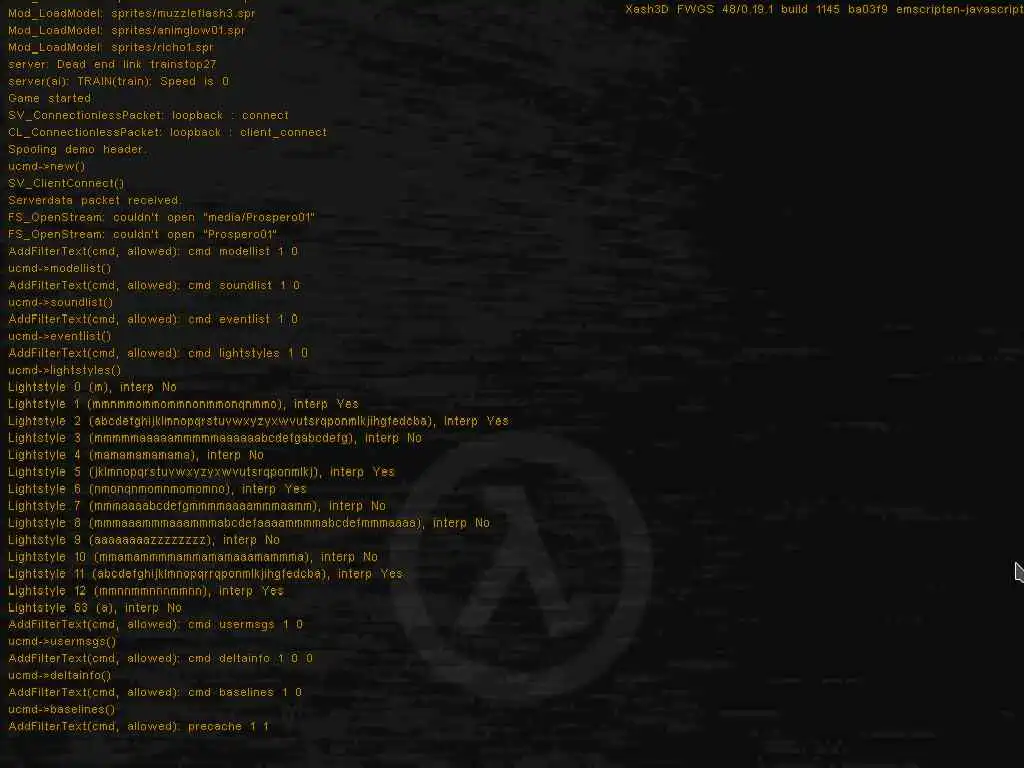Click 'Lightstyle 6 (nmonqnmomnmomomno)' line

pos(157,488)
